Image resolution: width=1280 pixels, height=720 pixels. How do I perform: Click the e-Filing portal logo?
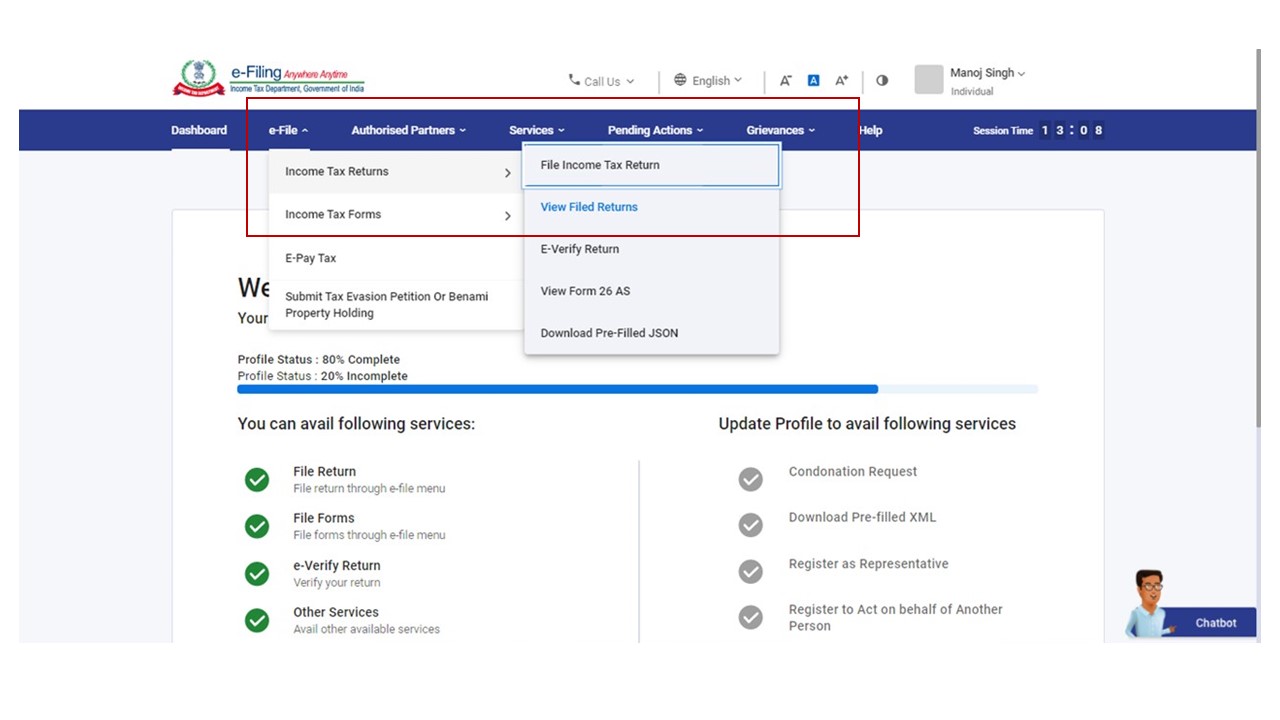(x=267, y=78)
